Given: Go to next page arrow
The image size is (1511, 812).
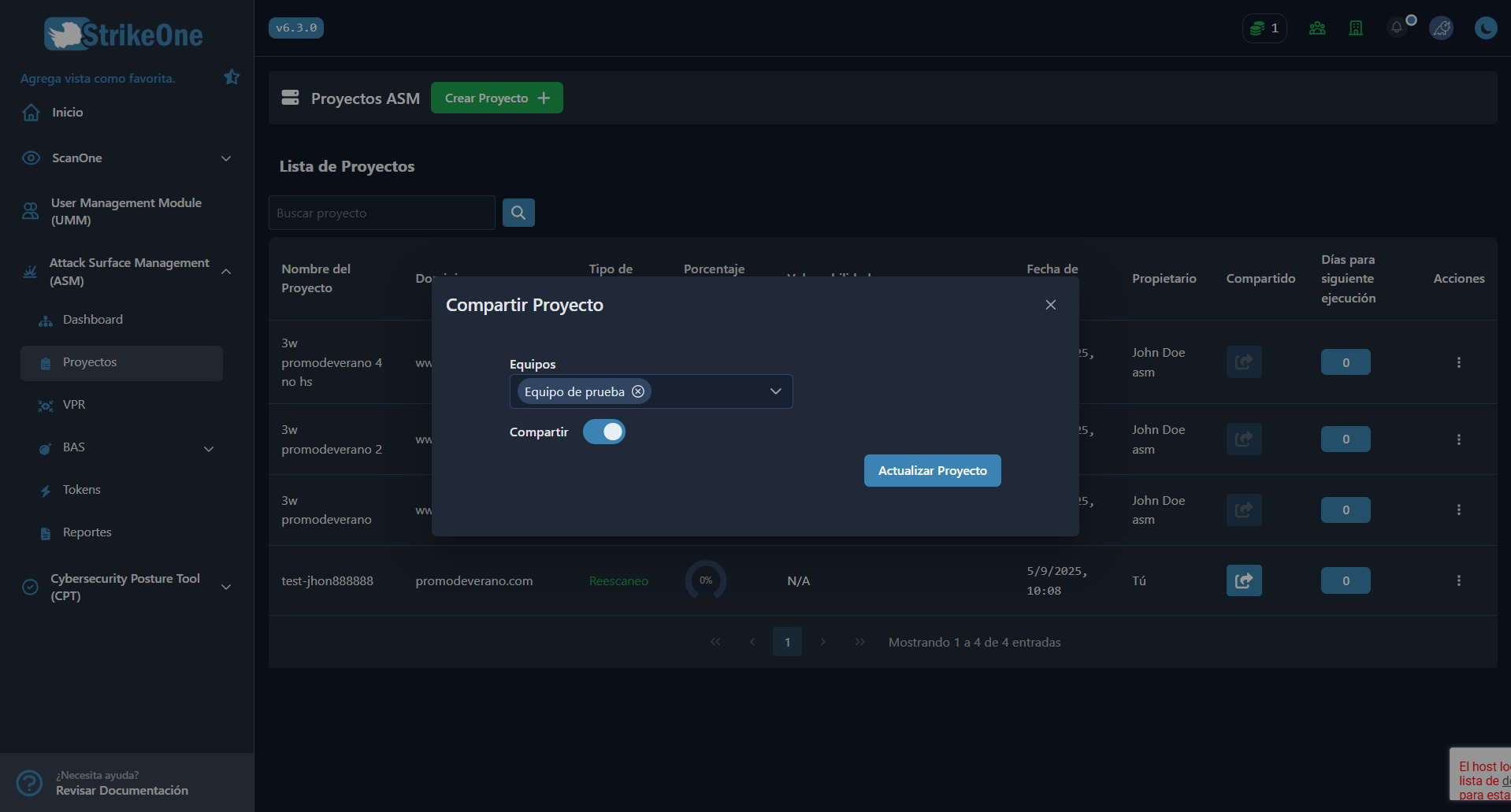Looking at the screenshot, I should pos(823,642).
